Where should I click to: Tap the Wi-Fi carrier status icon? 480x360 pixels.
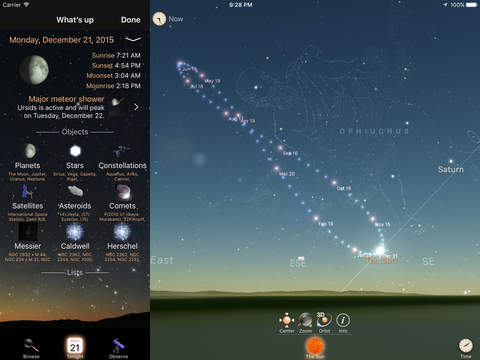tap(26, 5)
